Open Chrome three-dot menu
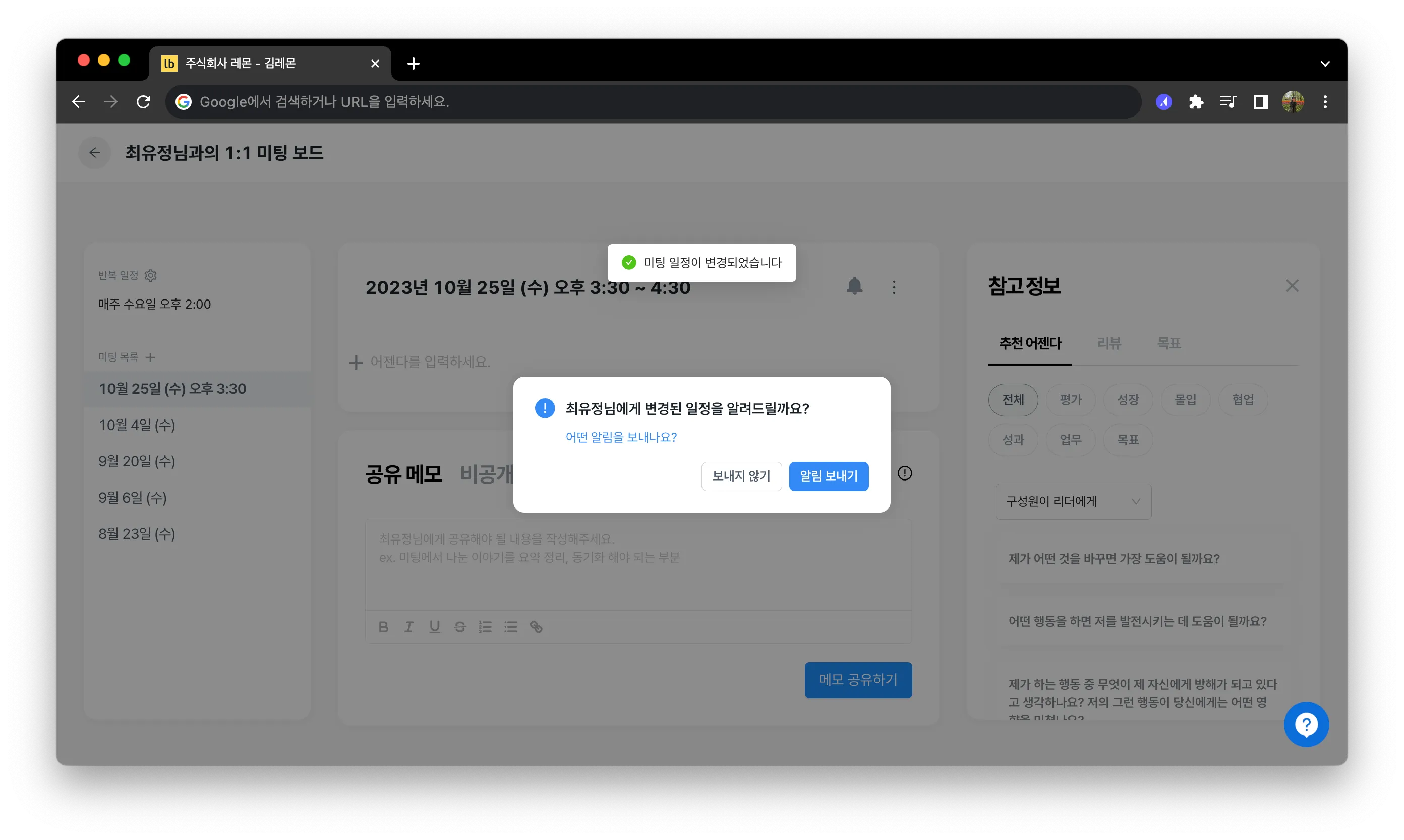Viewport: 1404px width, 840px height. tap(1325, 102)
